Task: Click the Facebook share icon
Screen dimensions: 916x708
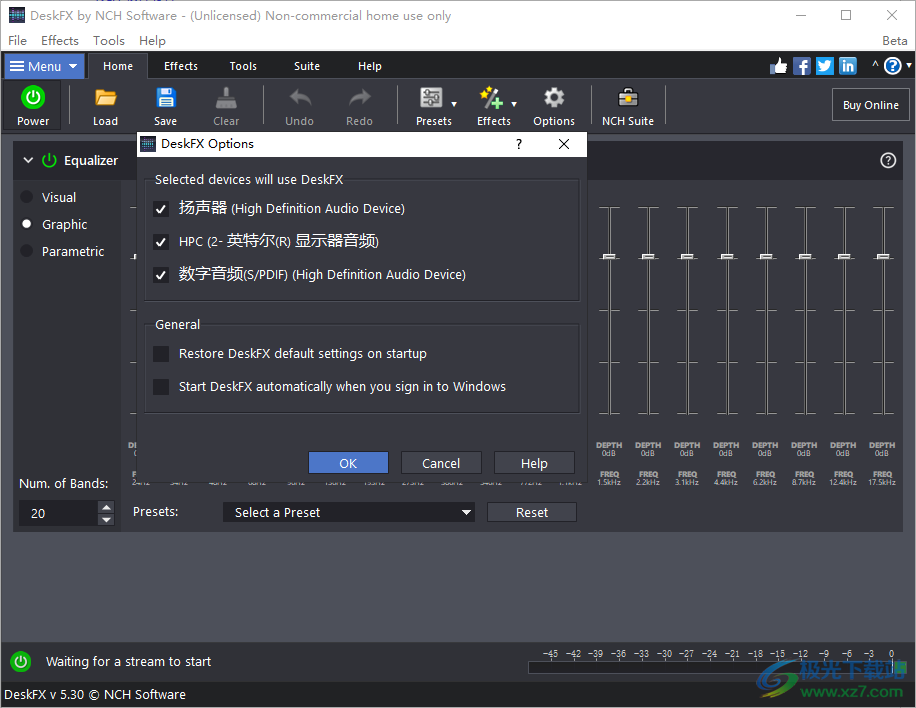Action: pos(801,65)
